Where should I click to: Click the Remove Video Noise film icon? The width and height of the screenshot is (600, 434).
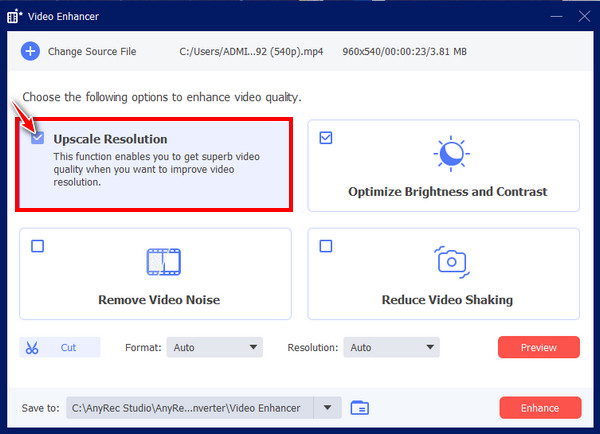[164, 262]
